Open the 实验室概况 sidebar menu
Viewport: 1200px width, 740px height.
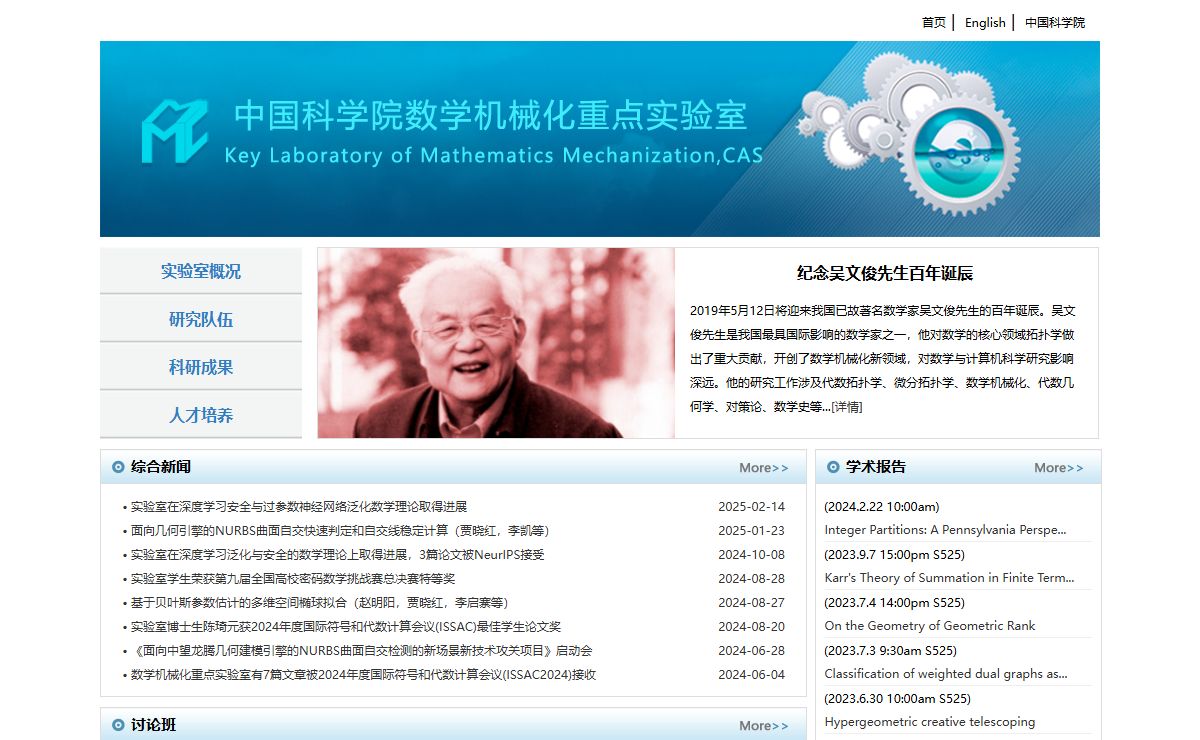point(201,271)
